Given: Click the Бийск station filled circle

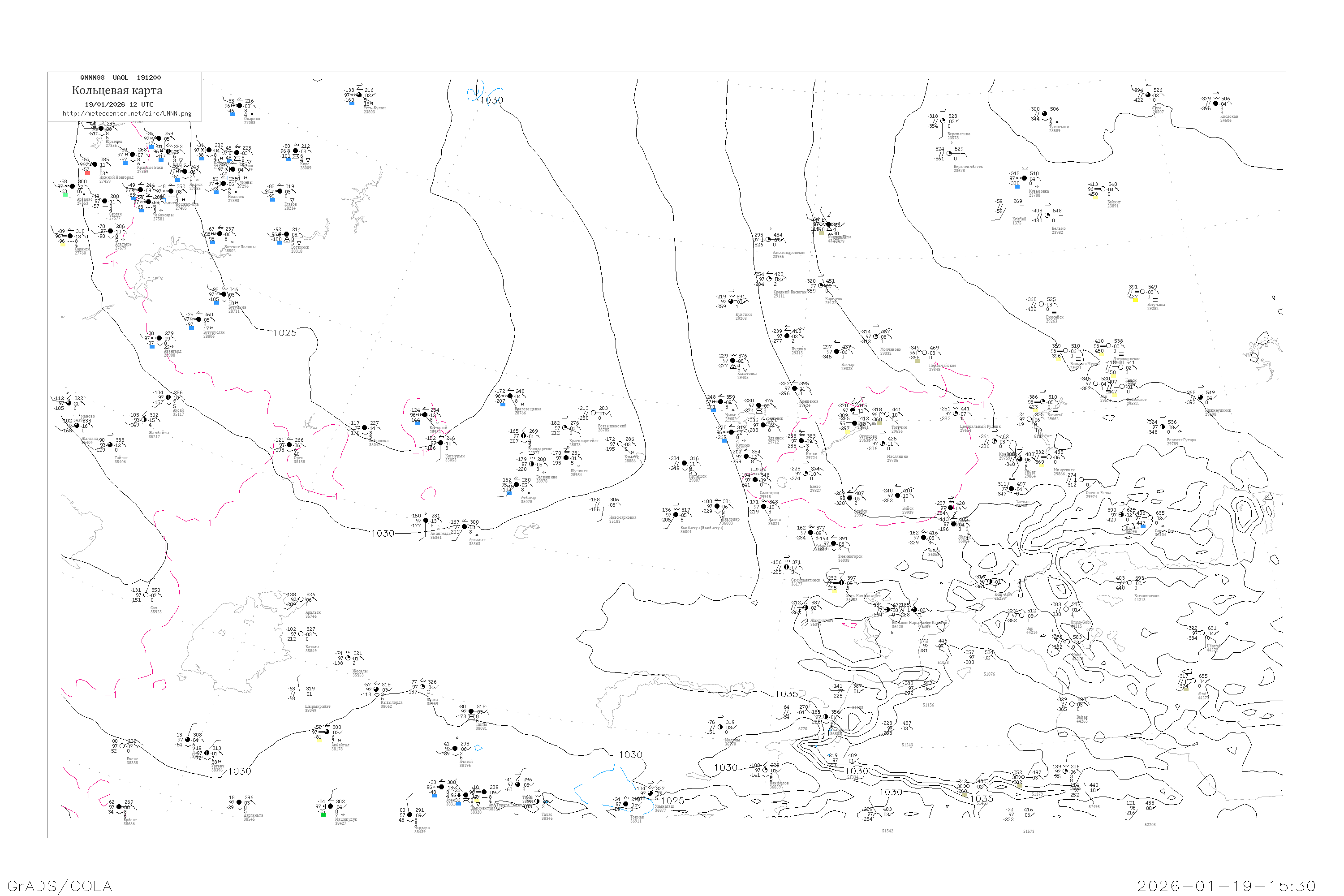Looking at the screenshot, I should click(897, 495).
